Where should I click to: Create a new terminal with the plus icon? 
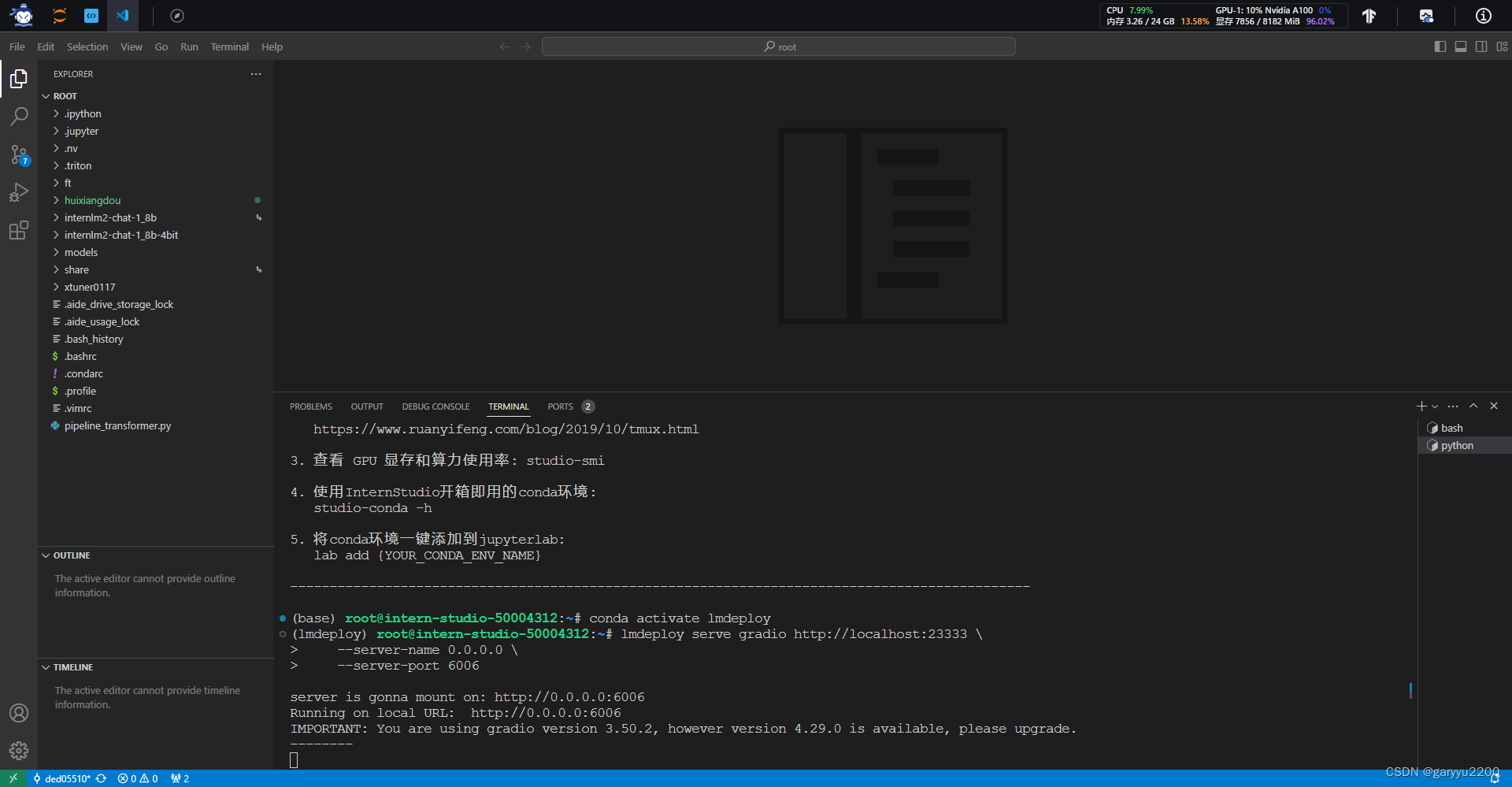1420,406
